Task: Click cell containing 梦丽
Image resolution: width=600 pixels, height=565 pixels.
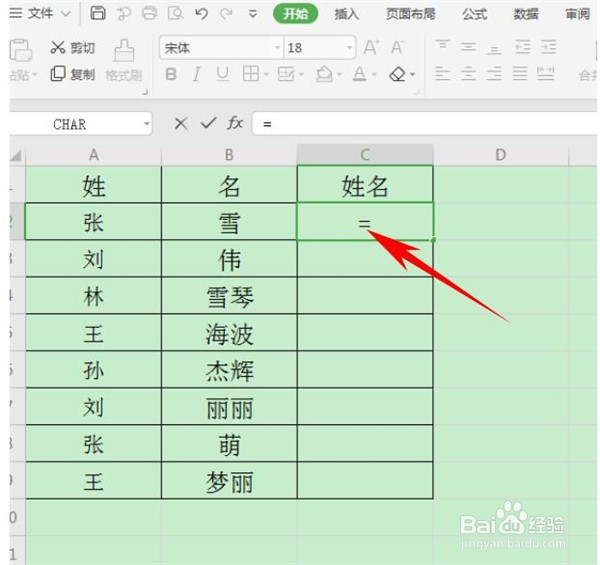Action: click(x=229, y=481)
